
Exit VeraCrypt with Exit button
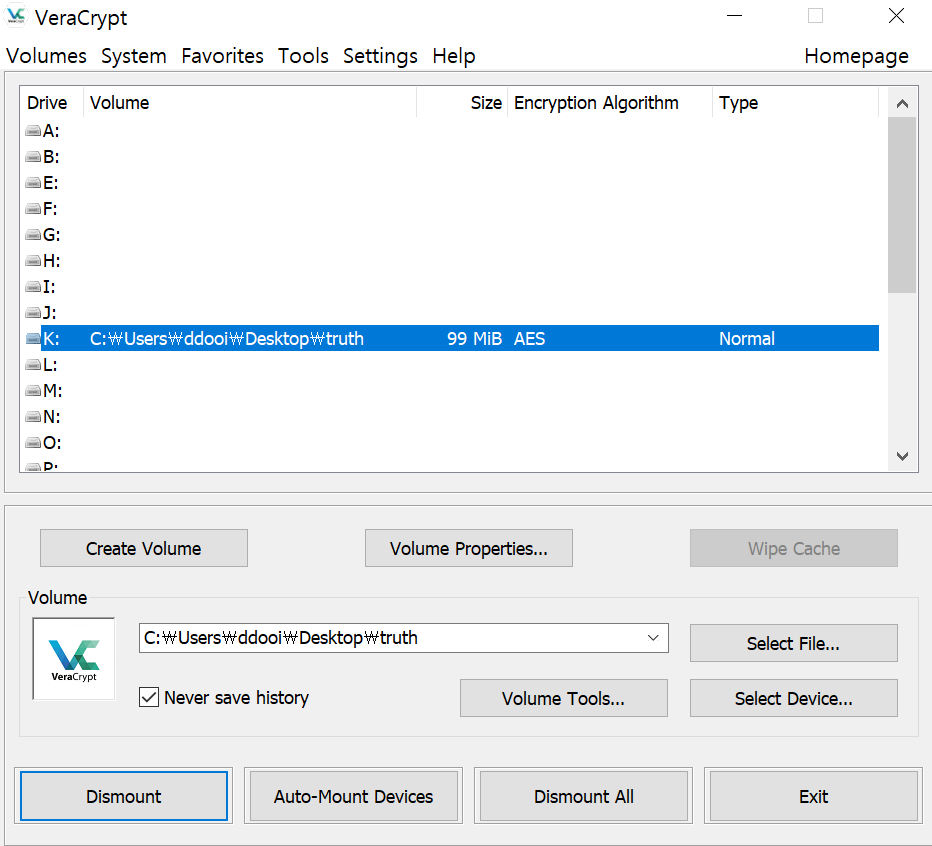click(x=814, y=796)
